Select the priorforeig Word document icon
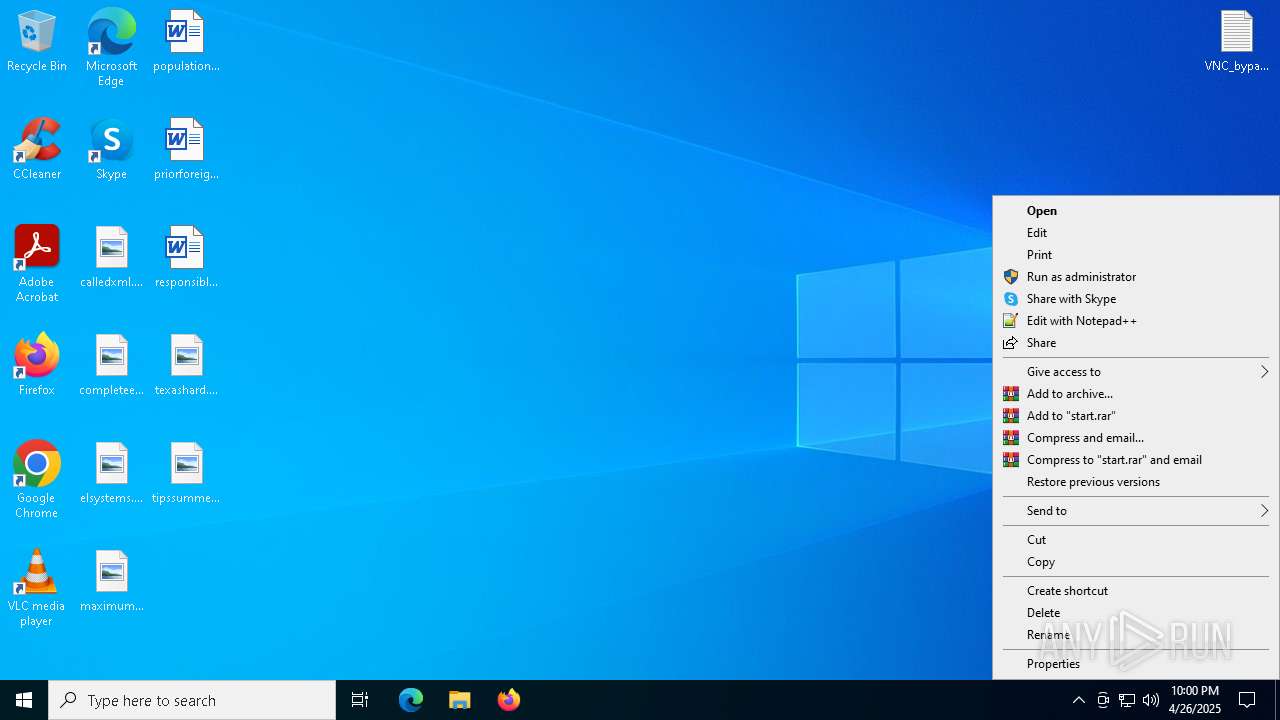This screenshot has width=1280, height=720. click(x=186, y=150)
